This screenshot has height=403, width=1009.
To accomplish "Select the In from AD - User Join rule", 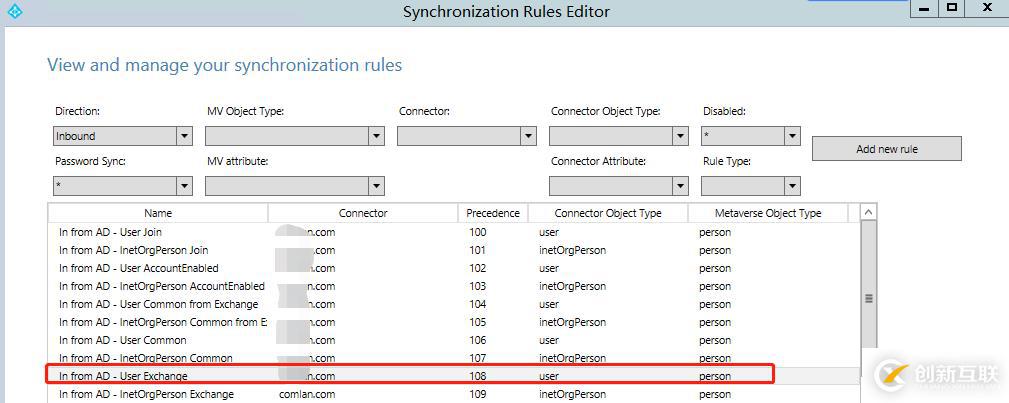I will (x=110, y=232).
